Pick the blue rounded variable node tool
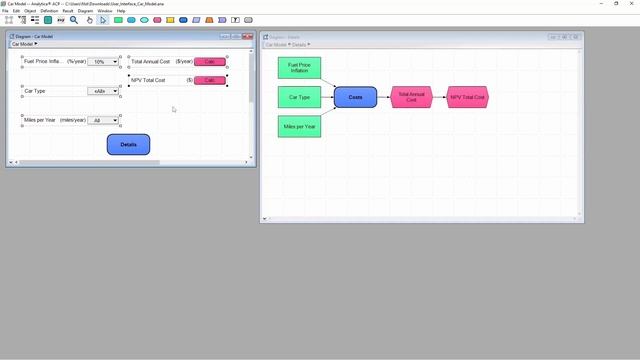The height and width of the screenshot is (360, 640). click(131, 20)
